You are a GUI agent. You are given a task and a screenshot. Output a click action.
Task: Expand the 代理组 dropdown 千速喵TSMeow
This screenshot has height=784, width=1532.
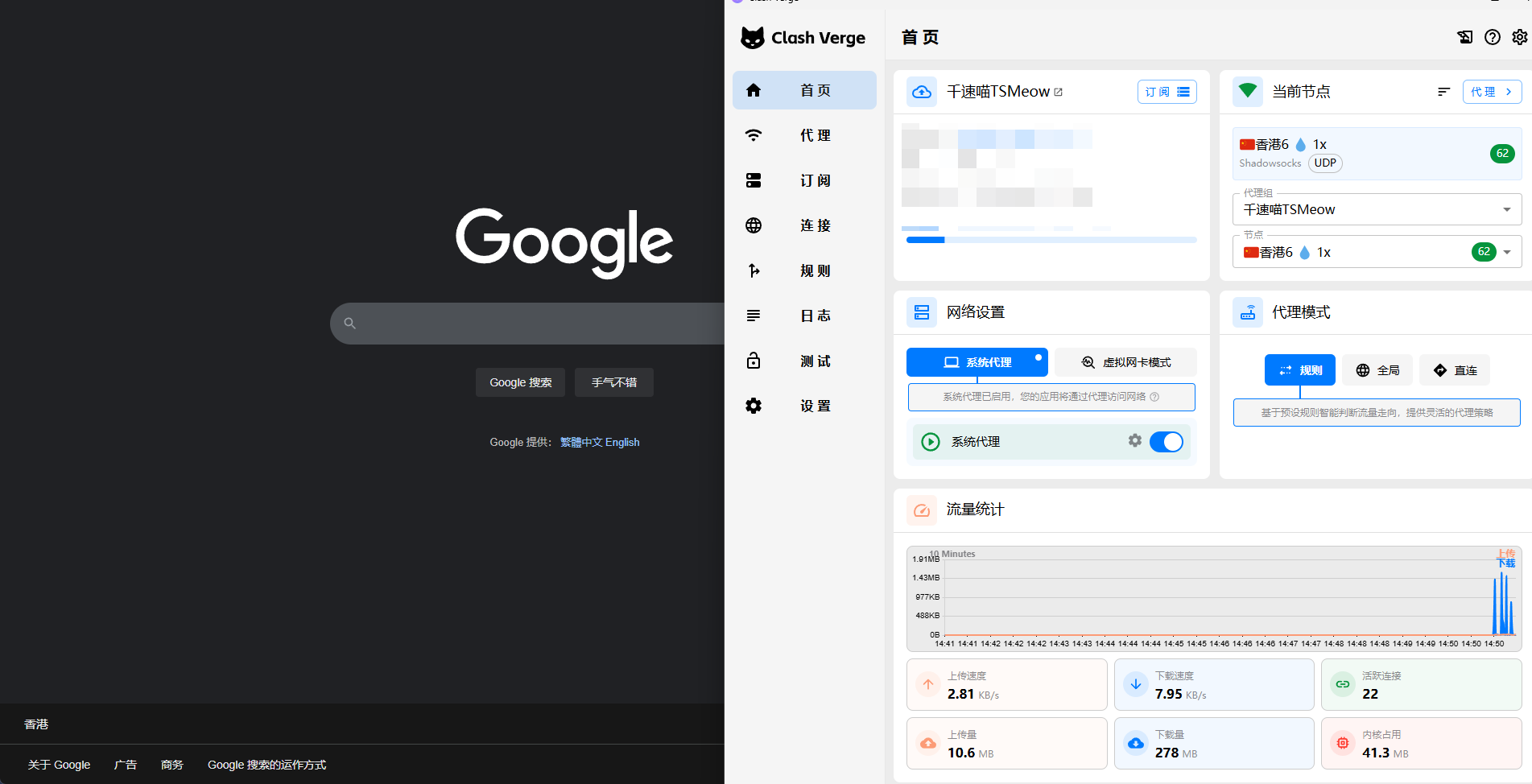(x=1377, y=209)
